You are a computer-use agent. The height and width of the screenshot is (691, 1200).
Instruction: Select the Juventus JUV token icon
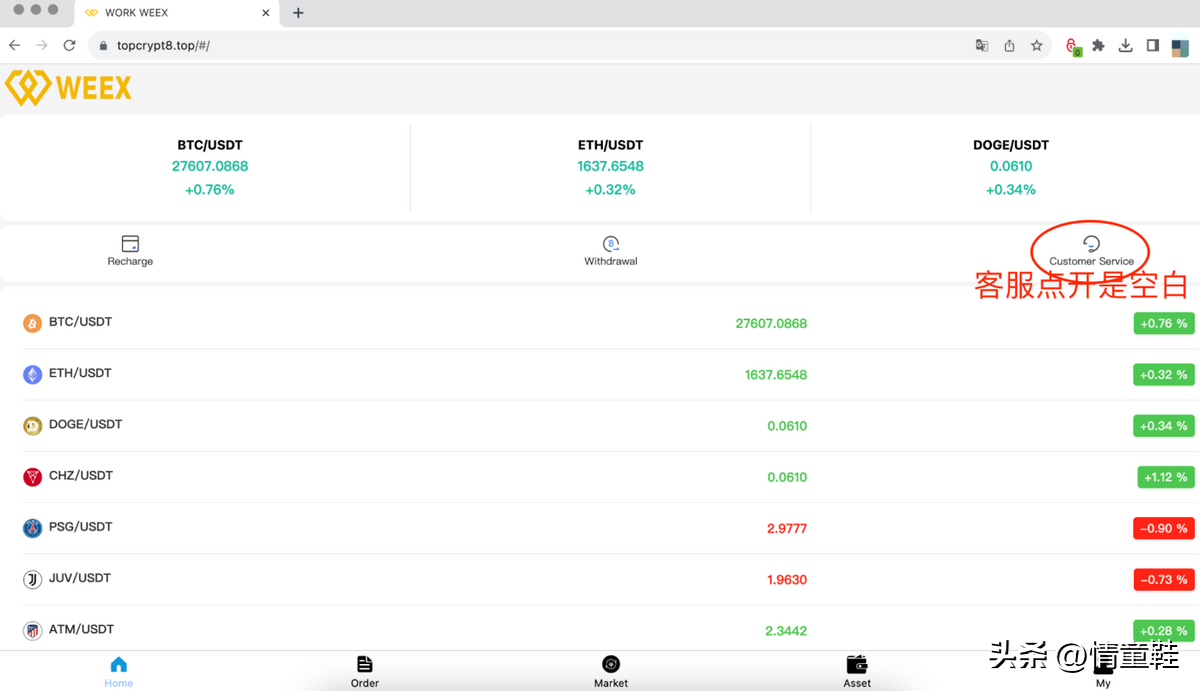click(x=33, y=579)
